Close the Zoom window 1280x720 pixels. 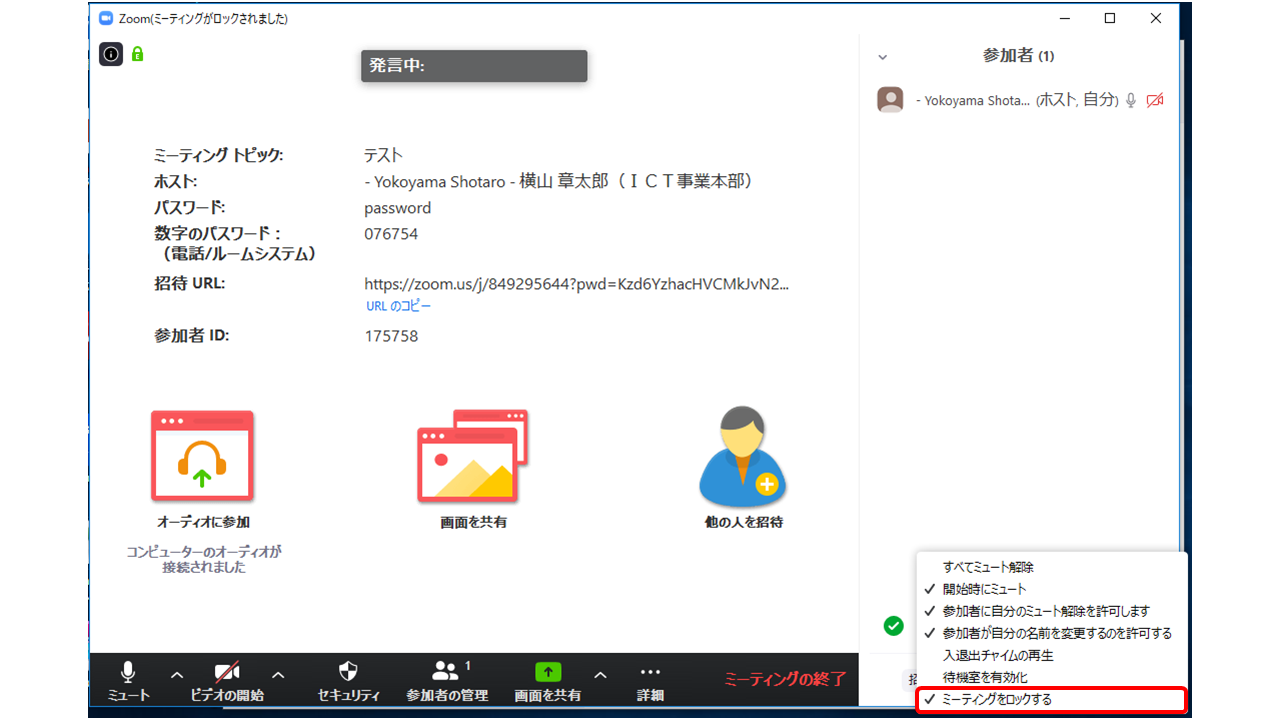1156,18
